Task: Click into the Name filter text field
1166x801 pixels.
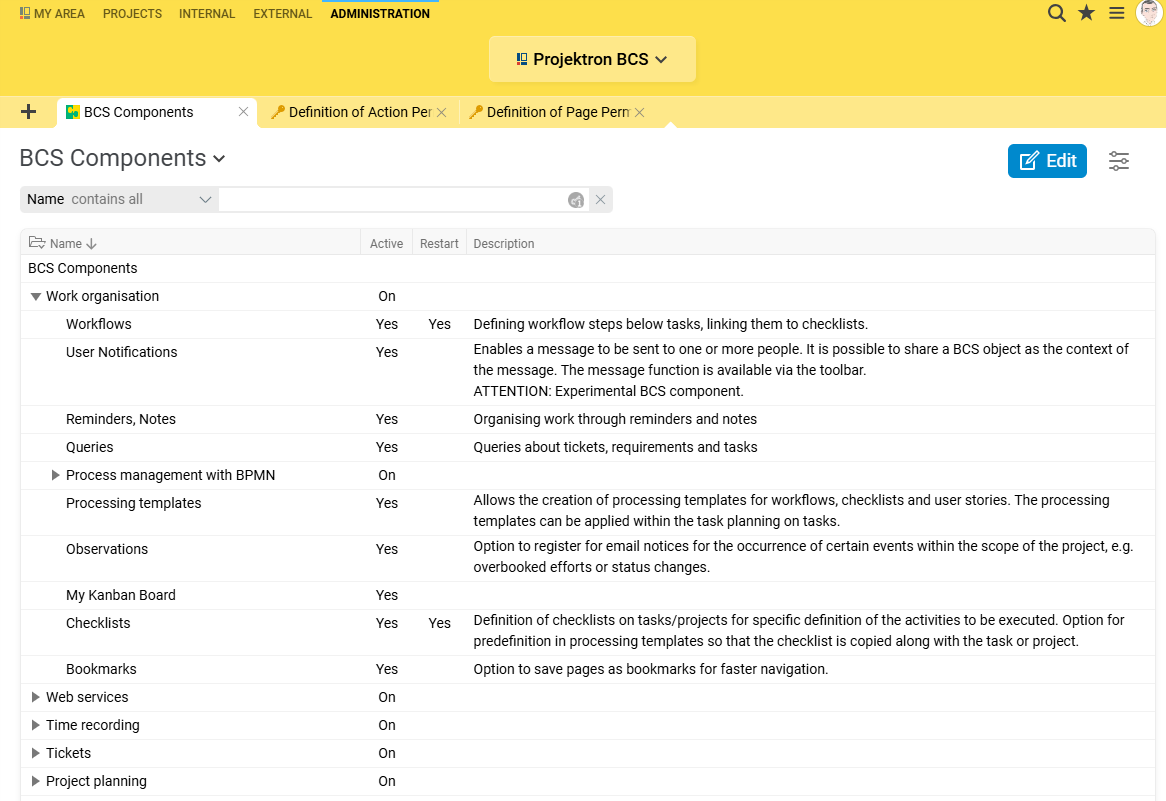Action: point(392,200)
